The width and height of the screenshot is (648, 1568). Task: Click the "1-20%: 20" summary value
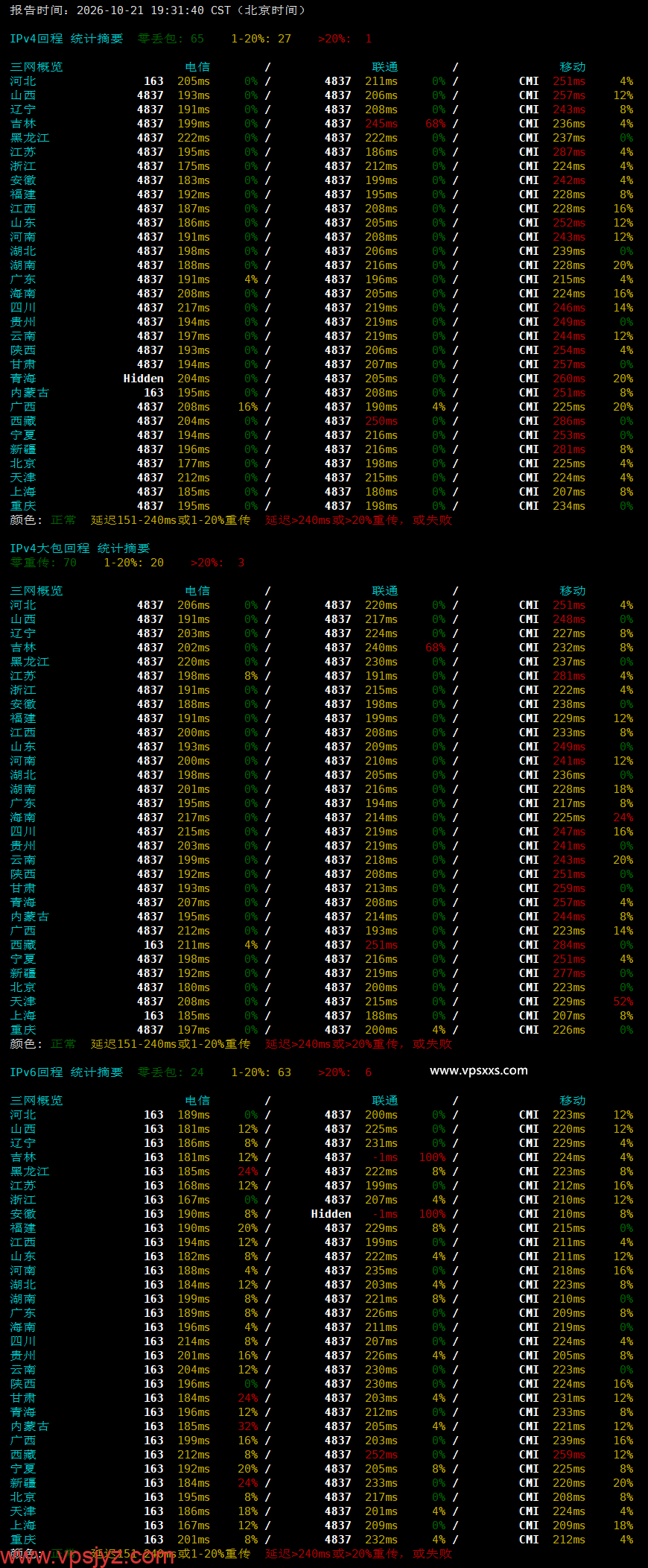point(133,563)
